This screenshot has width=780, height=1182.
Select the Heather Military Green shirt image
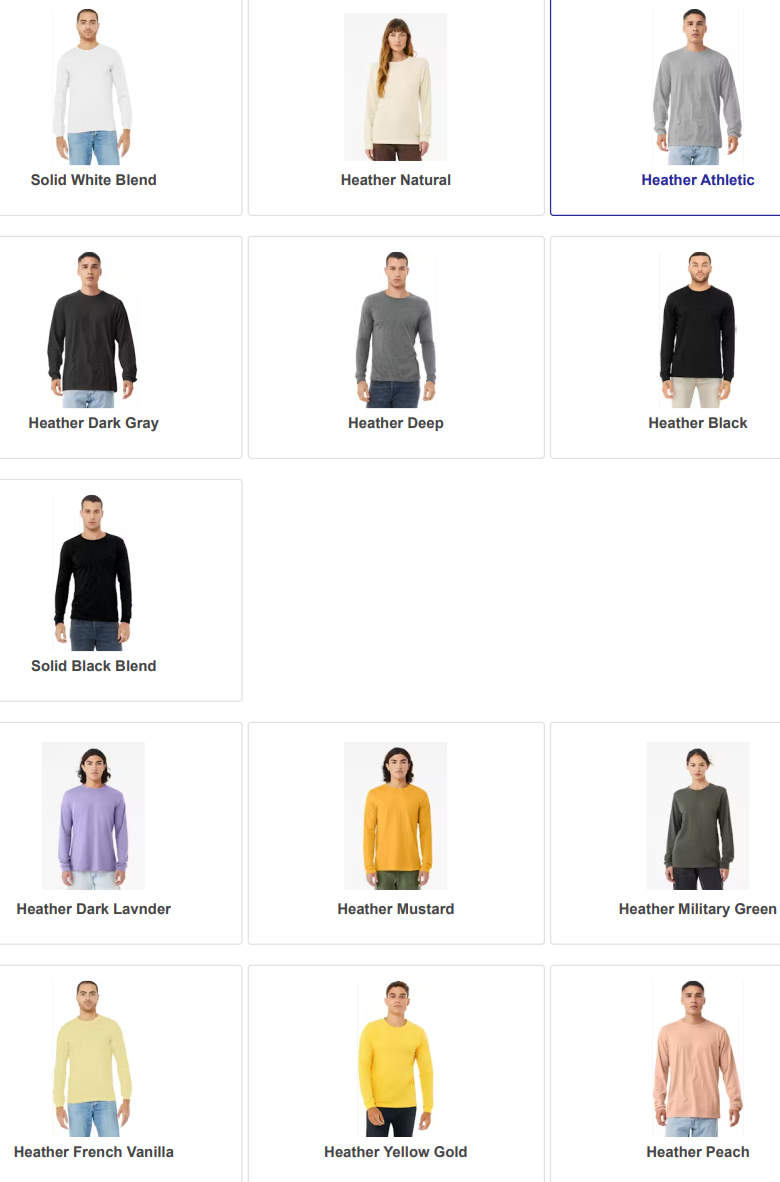click(698, 816)
